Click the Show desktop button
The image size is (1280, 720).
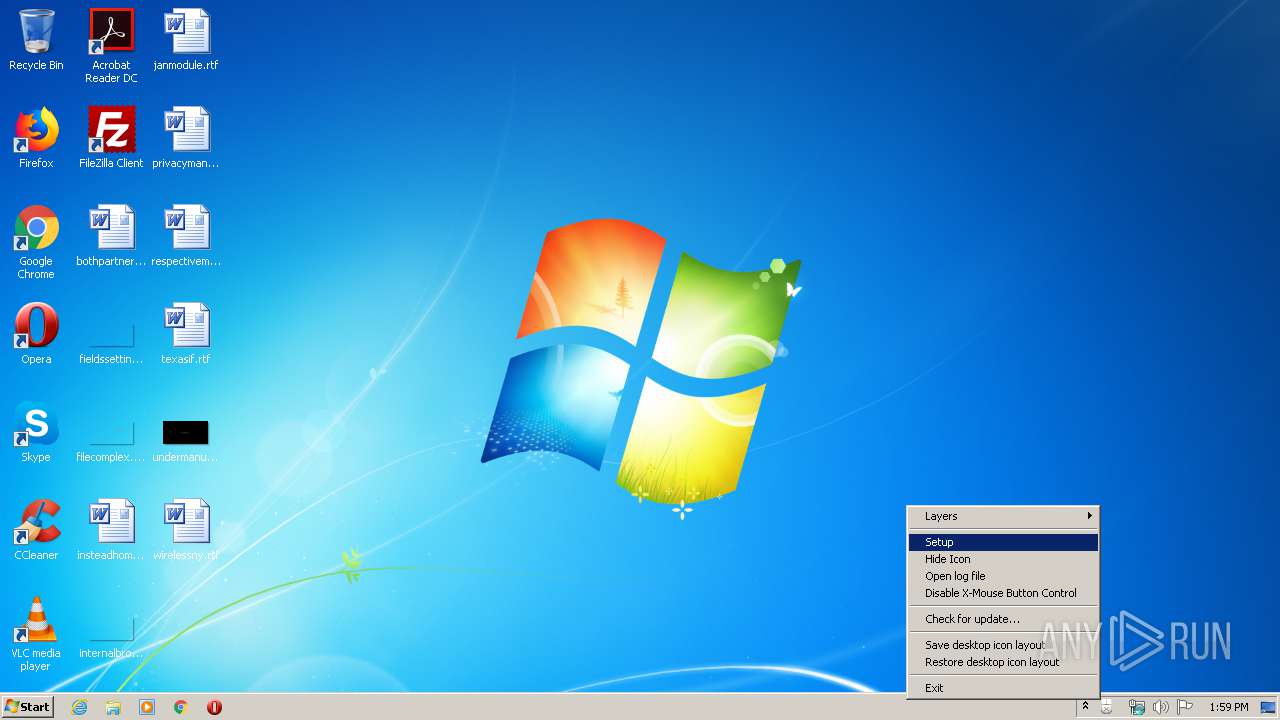click(x=1268, y=707)
